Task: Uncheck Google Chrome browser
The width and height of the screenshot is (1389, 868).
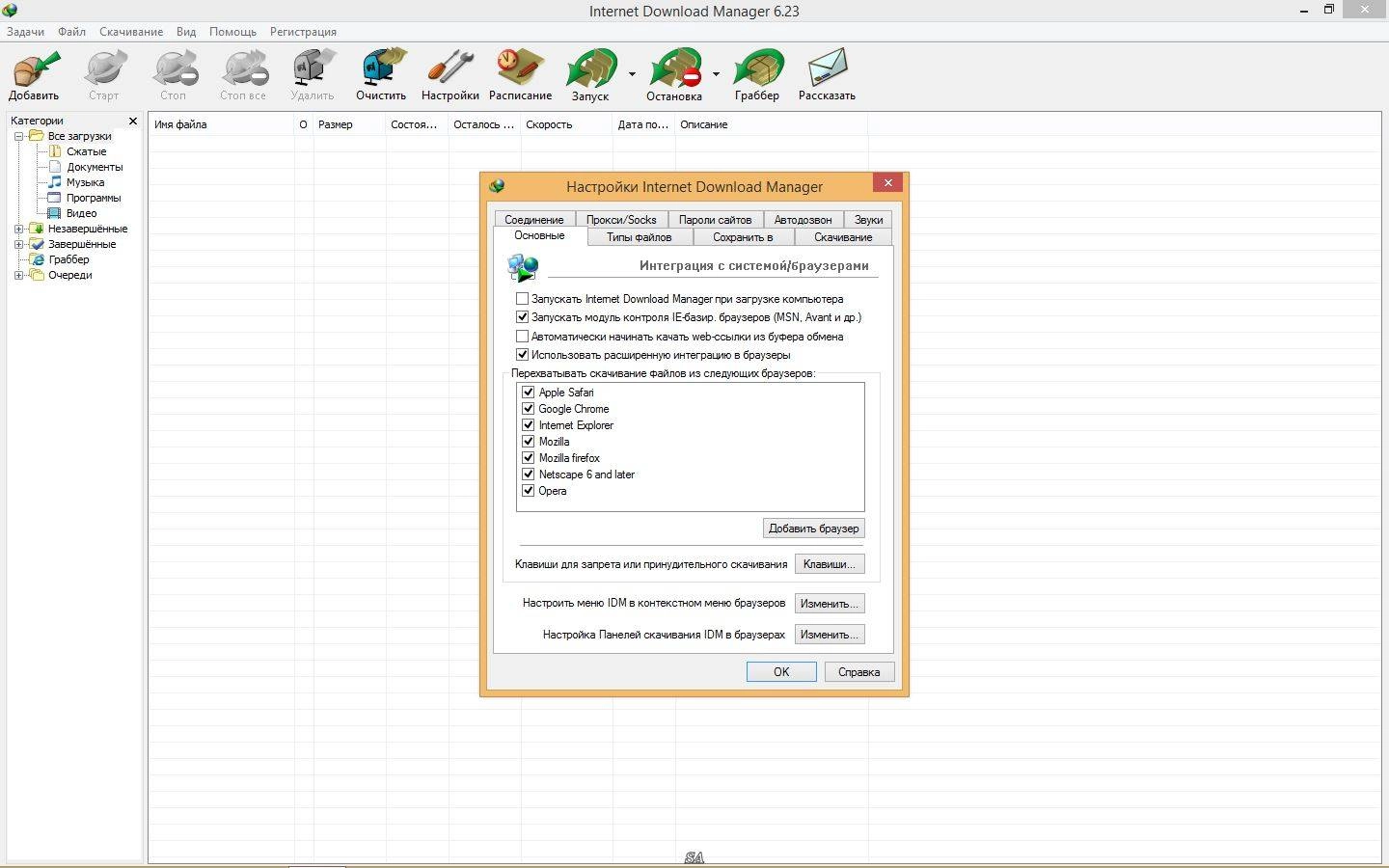Action: tap(528, 409)
